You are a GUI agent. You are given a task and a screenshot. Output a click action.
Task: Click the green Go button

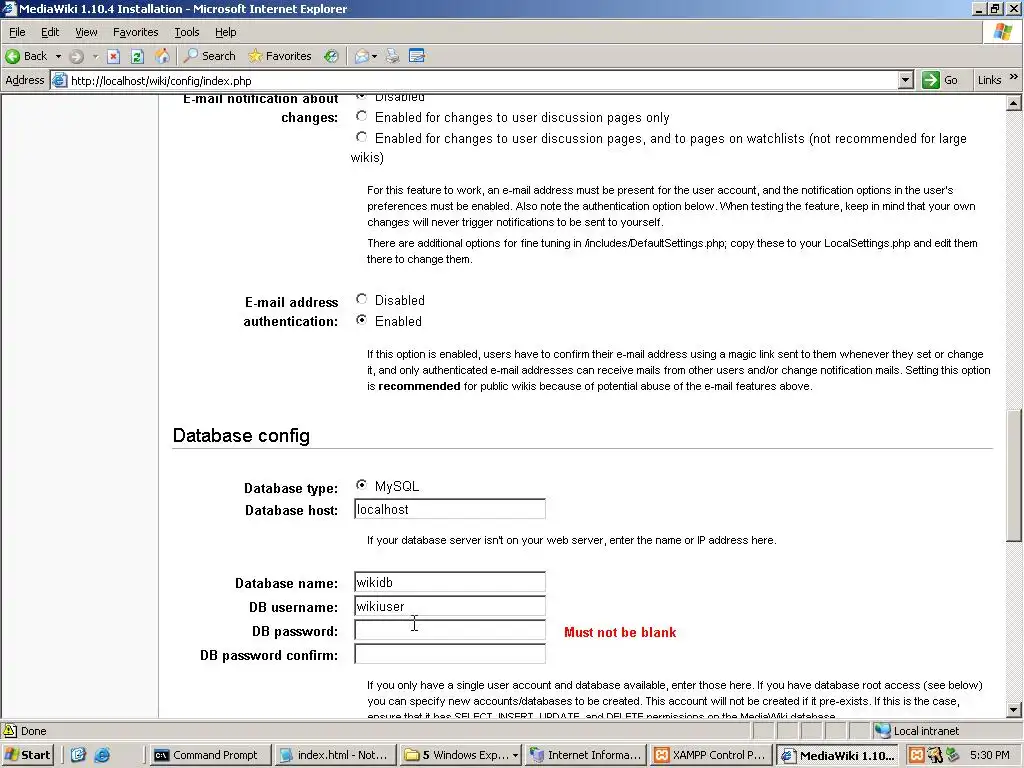940,80
